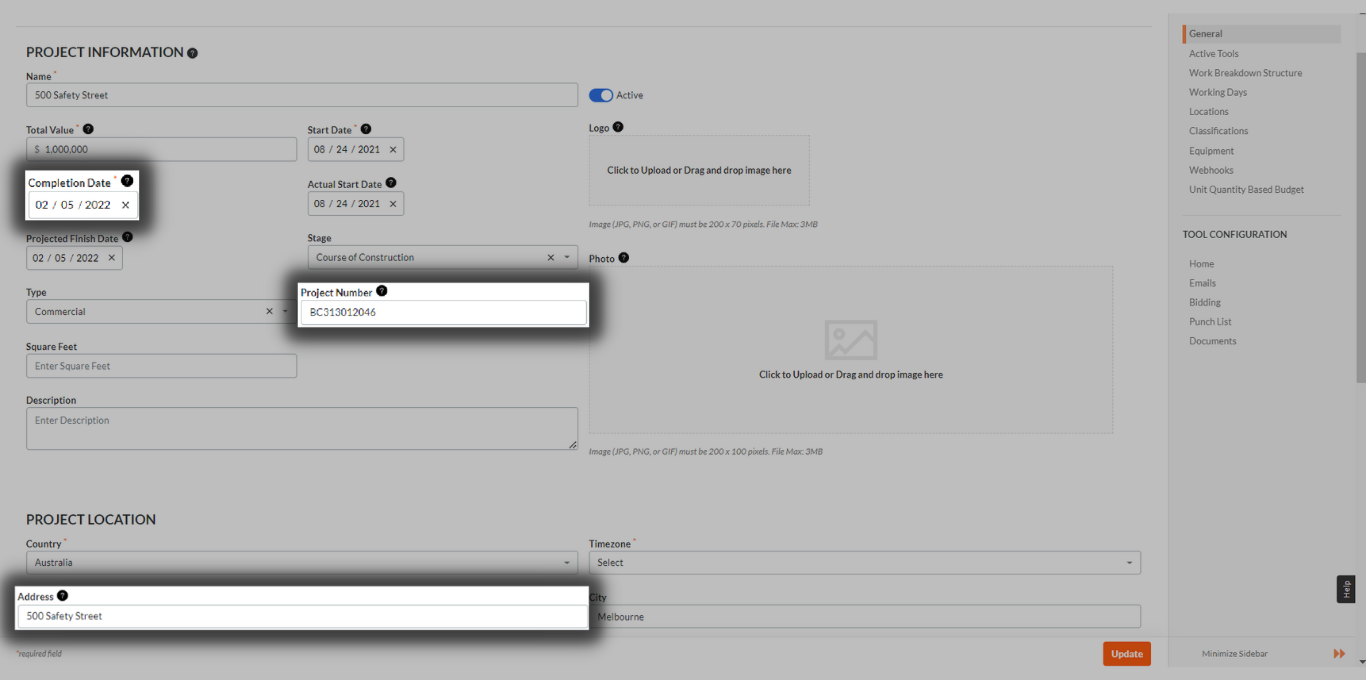Click the help icon next to Actual Start Date
1366x680 pixels.
pos(391,183)
